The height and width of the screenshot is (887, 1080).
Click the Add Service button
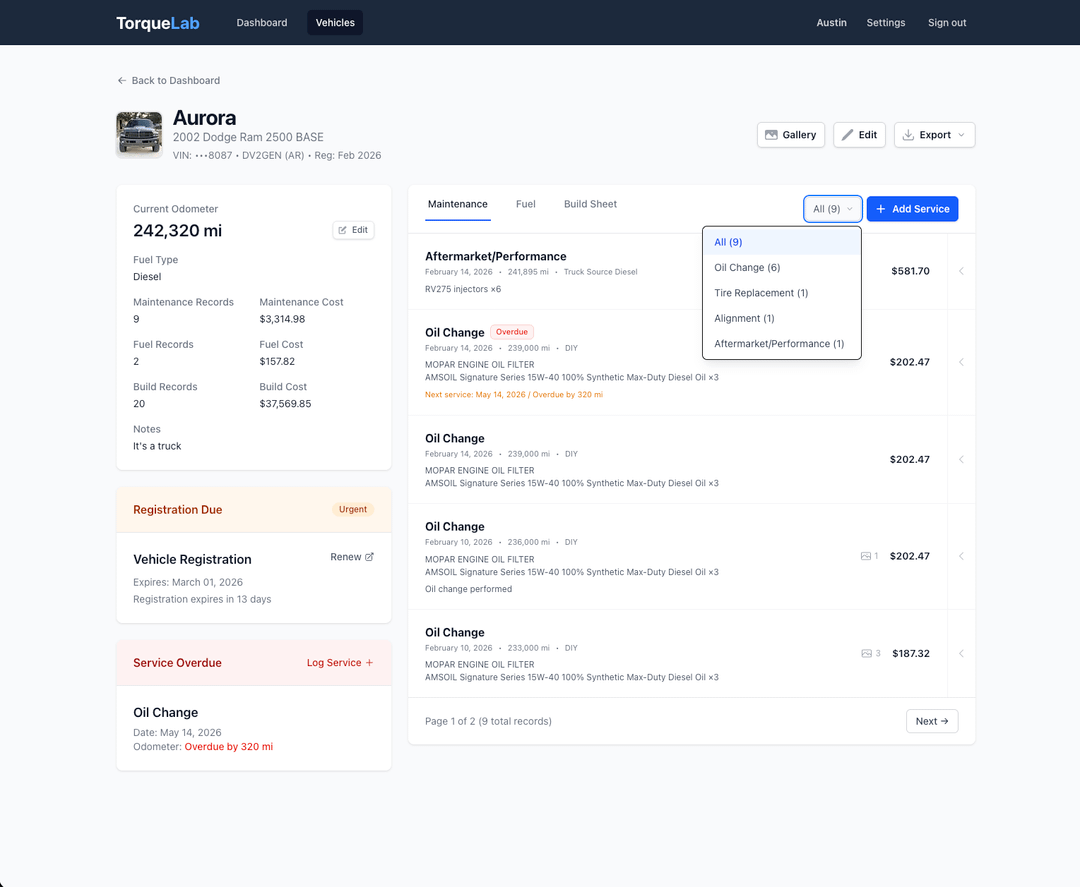[x=912, y=209]
